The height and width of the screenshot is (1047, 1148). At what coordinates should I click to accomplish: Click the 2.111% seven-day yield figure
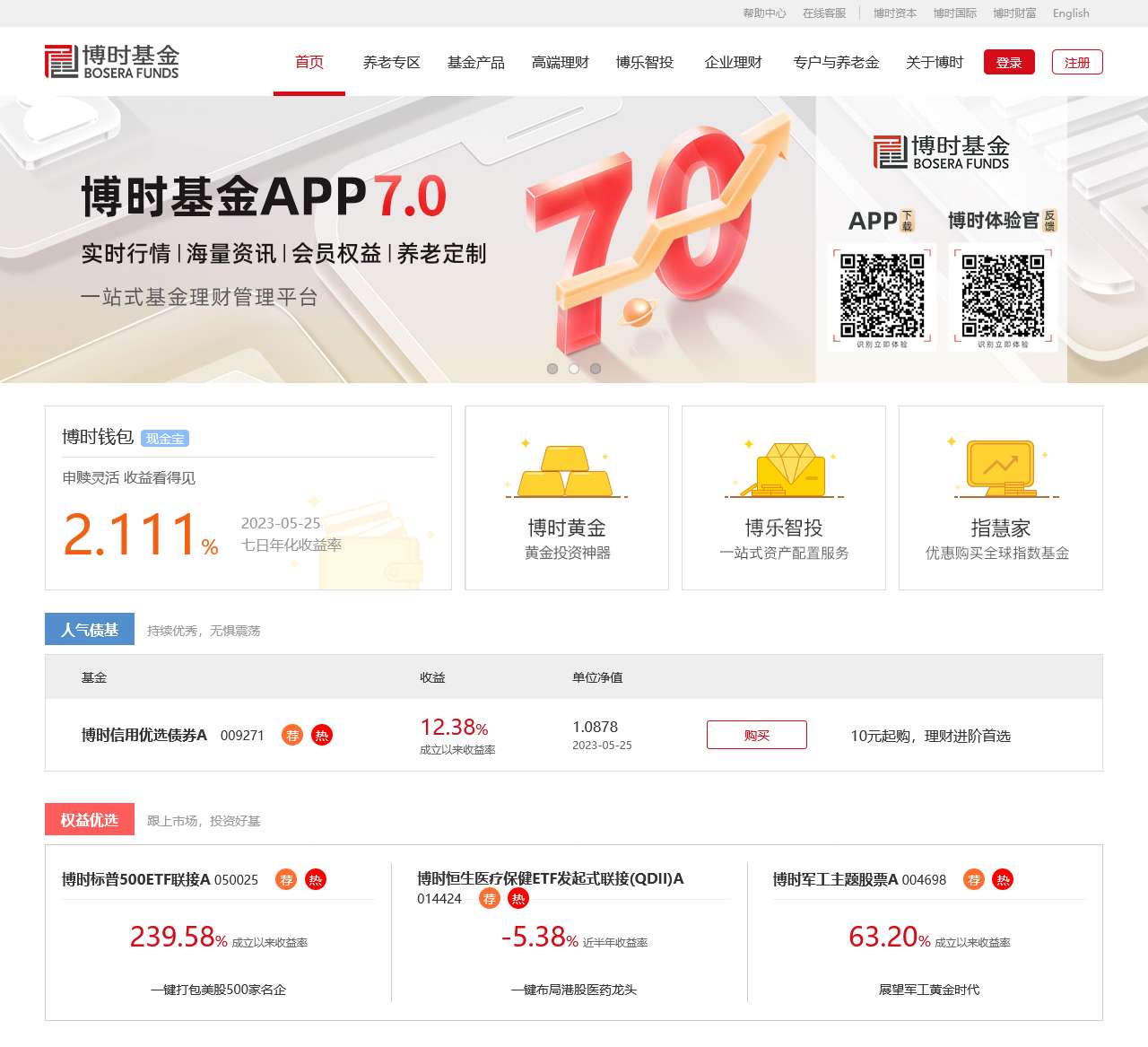[141, 535]
